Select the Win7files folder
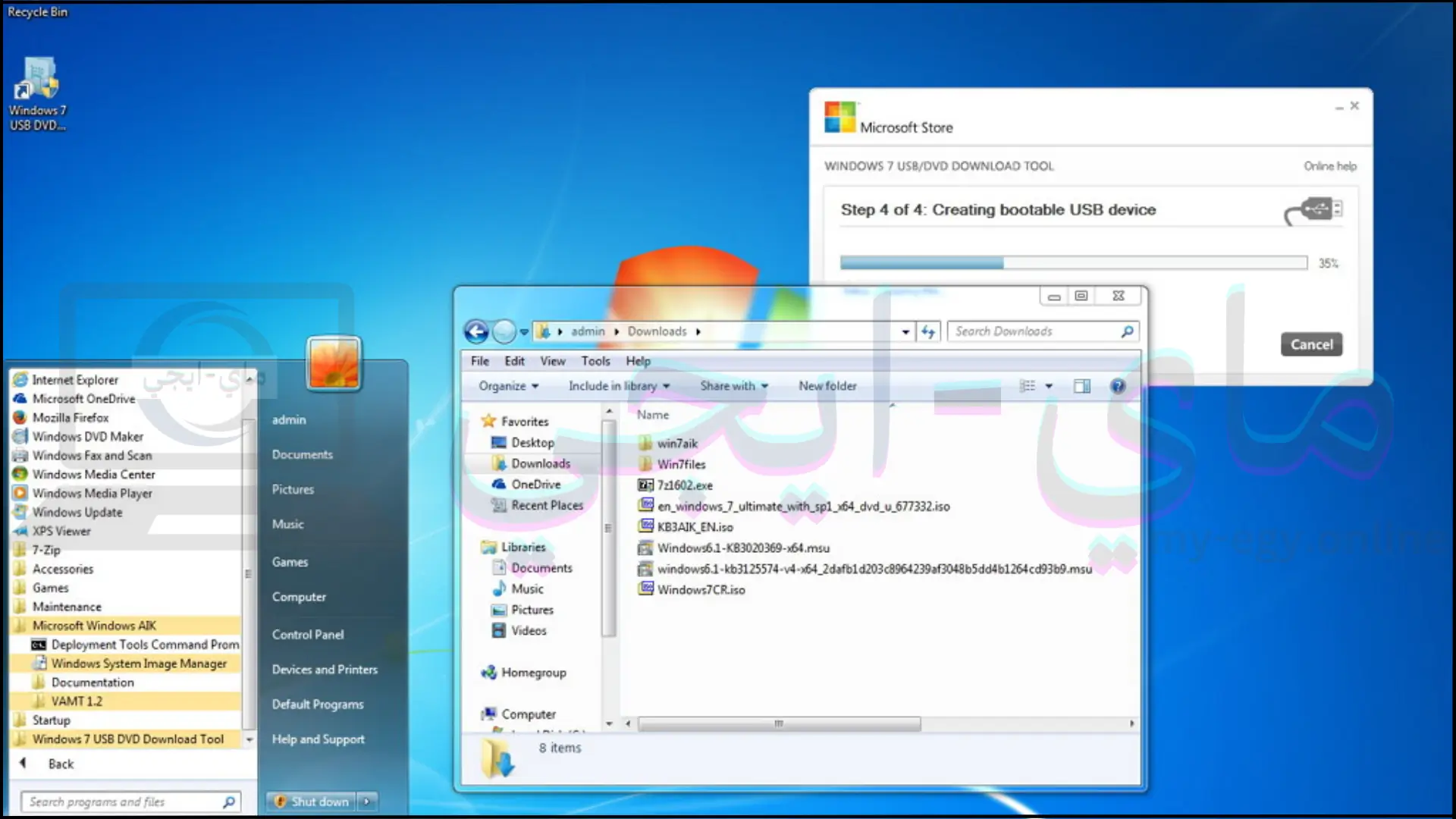Image resolution: width=1456 pixels, height=819 pixels. coord(673,464)
